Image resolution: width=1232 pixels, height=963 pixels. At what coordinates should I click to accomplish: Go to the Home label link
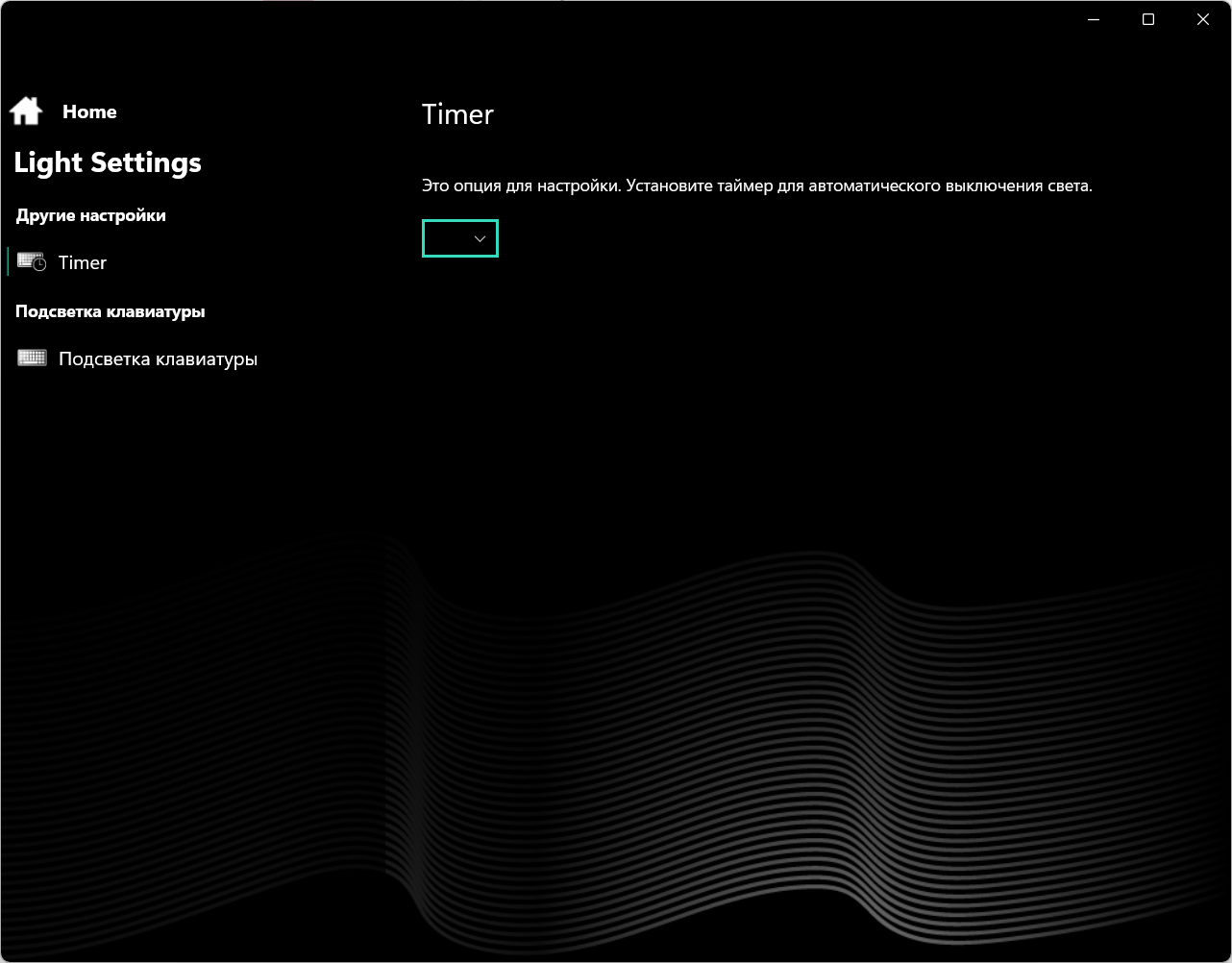pos(89,112)
